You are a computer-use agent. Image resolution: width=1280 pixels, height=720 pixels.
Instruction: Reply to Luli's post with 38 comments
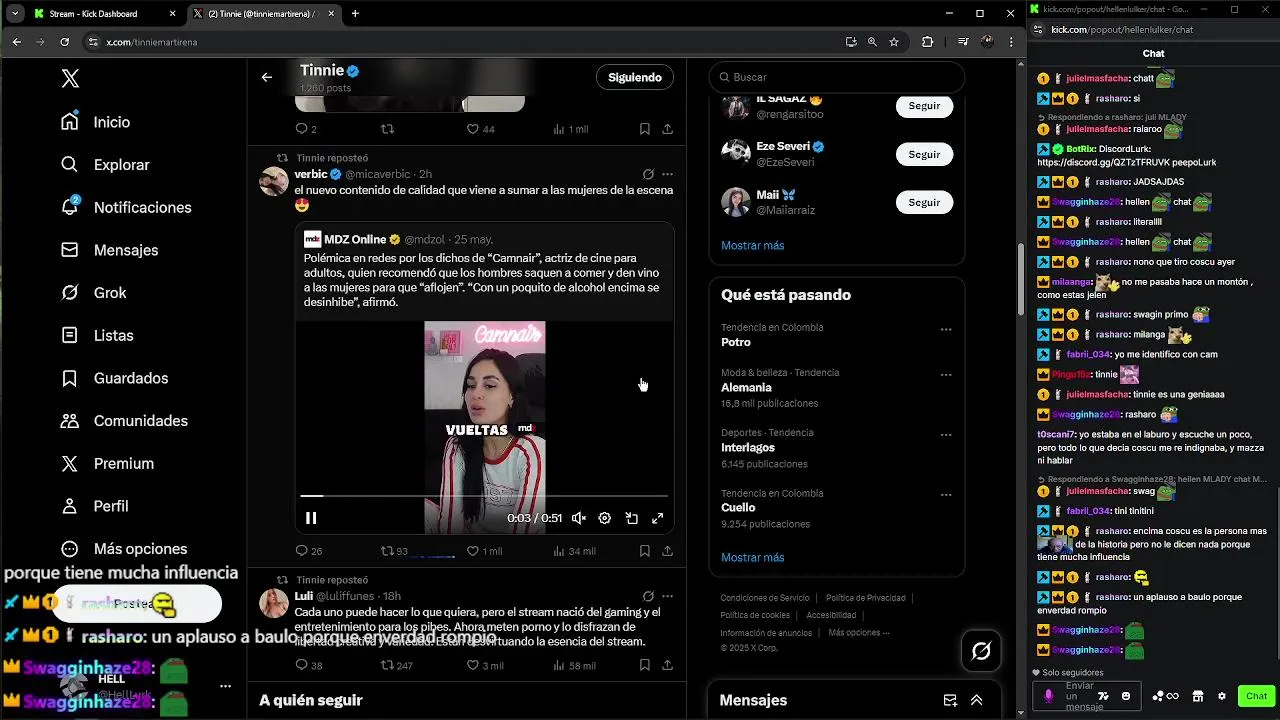point(309,666)
